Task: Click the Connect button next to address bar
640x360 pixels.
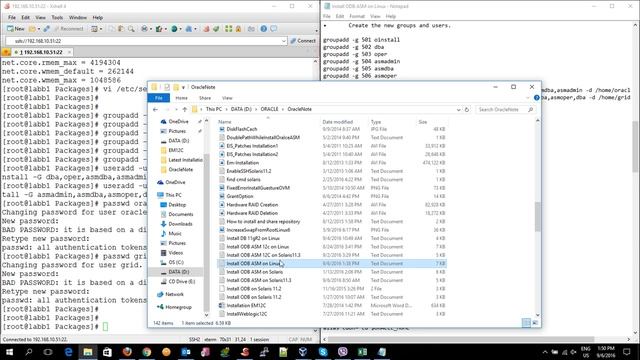Action: point(303,41)
